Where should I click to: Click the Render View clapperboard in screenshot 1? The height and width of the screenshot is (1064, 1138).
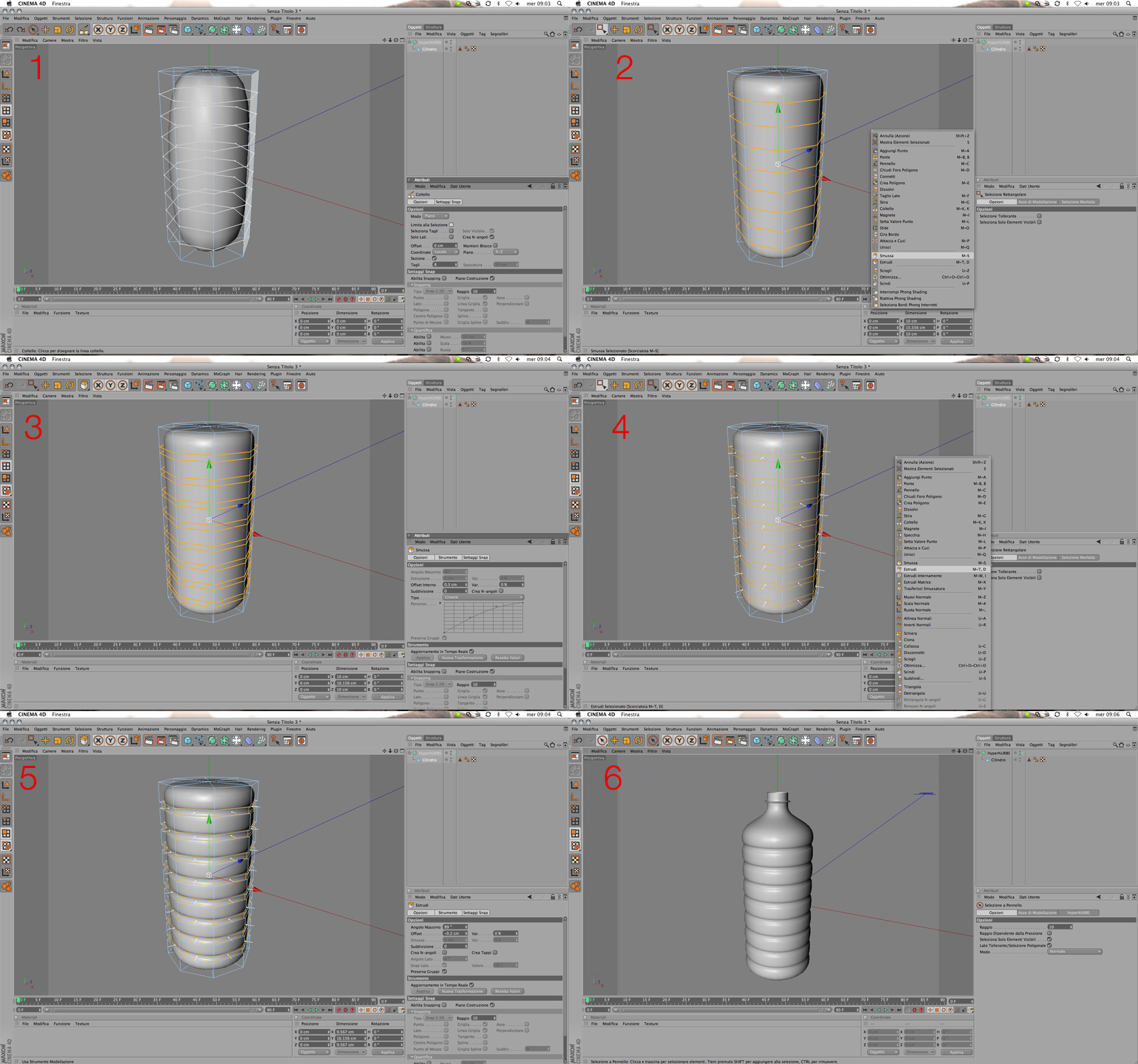(x=149, y=30)
